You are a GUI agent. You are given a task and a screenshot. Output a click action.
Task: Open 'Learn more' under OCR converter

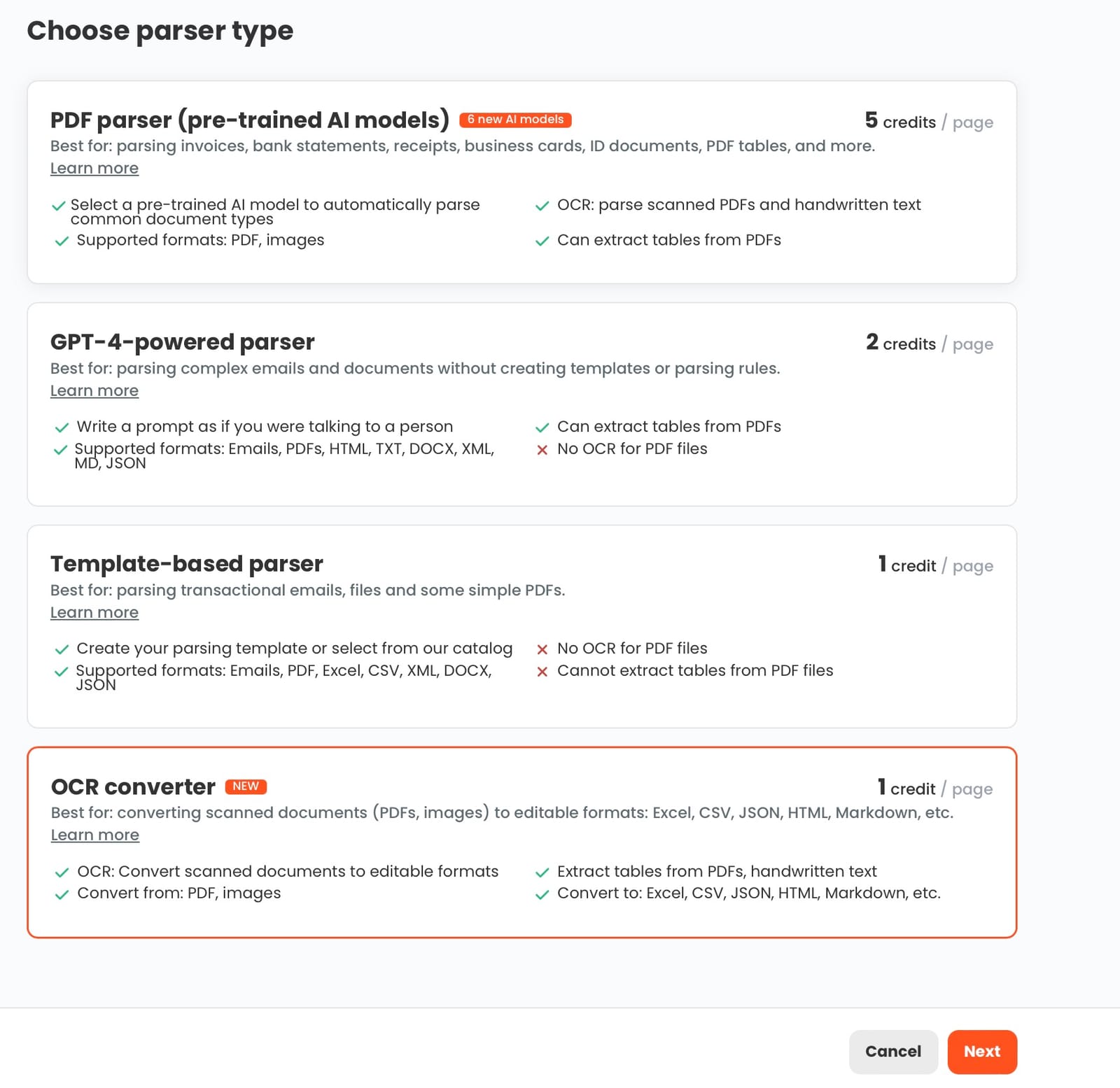click(x=94, y=835)
